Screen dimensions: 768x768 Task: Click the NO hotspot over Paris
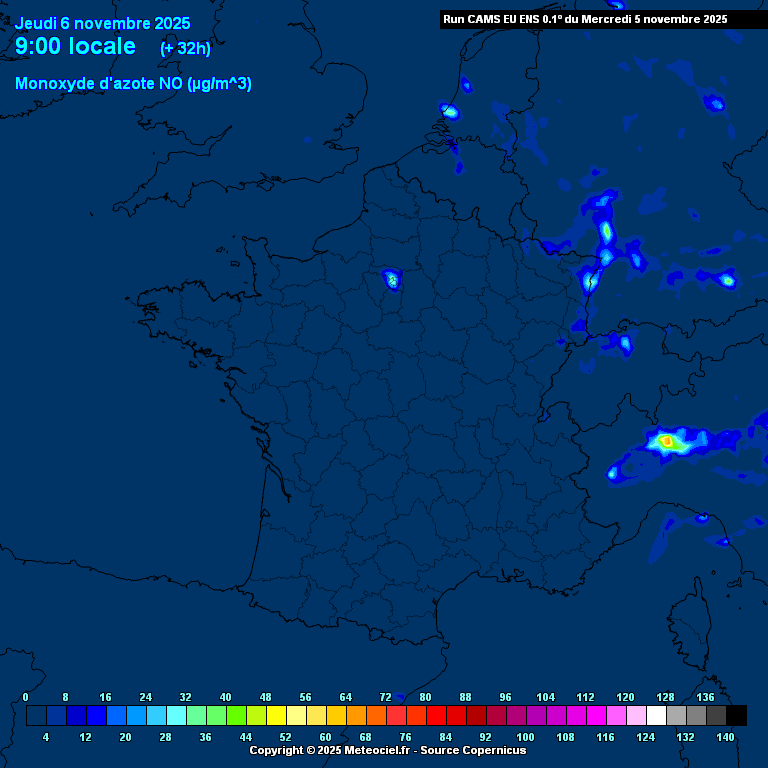(x=392, y=279)
